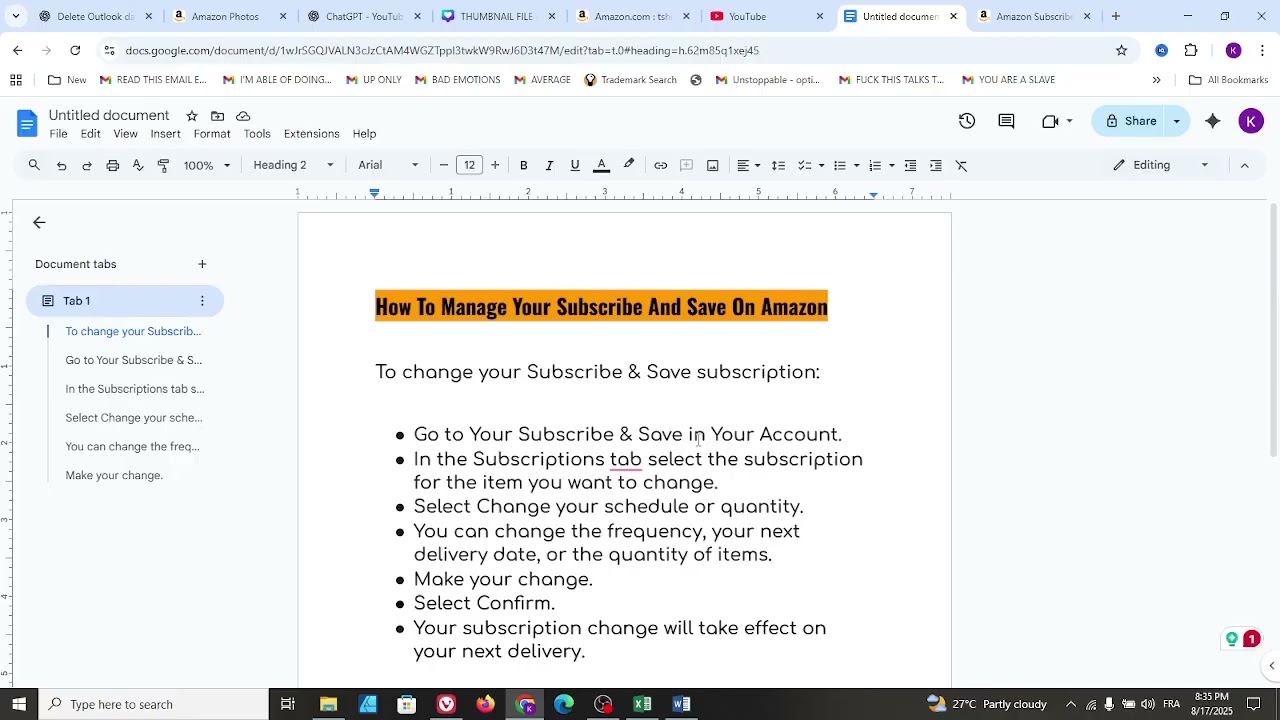Viewport: 1280px width, 720px height.
Task: Activate the Paint format roller tool
Action: tap(164, 165)
